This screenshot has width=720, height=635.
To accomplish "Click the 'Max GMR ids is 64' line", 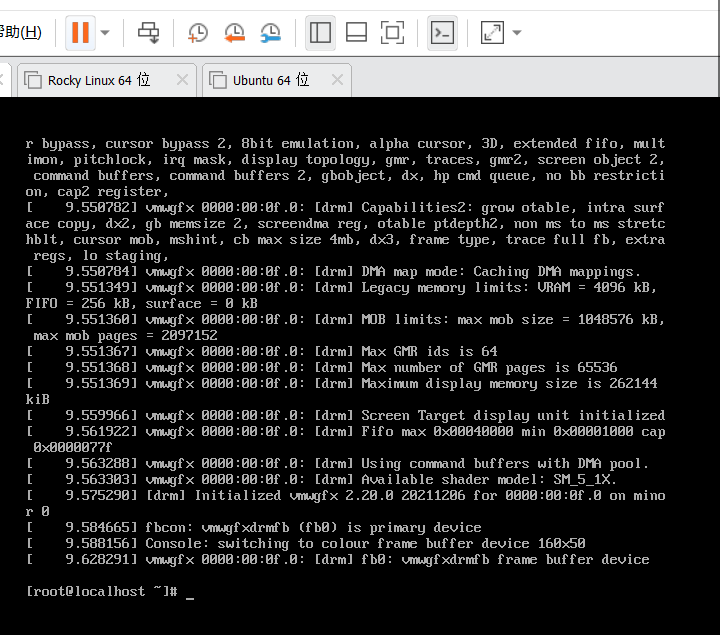I will [x=262, y=351].
